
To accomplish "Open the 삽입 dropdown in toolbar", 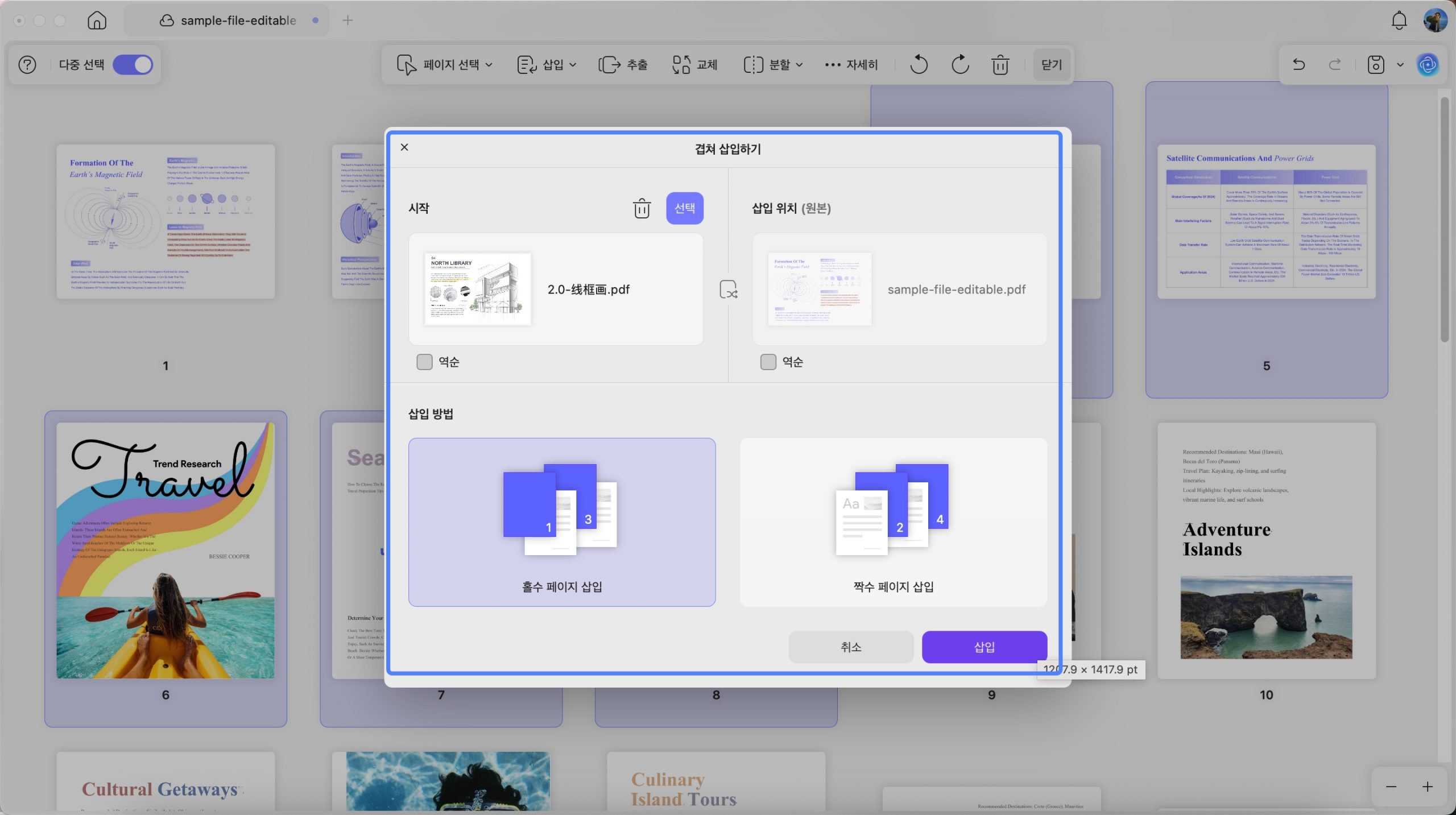I will pos(547,65).
